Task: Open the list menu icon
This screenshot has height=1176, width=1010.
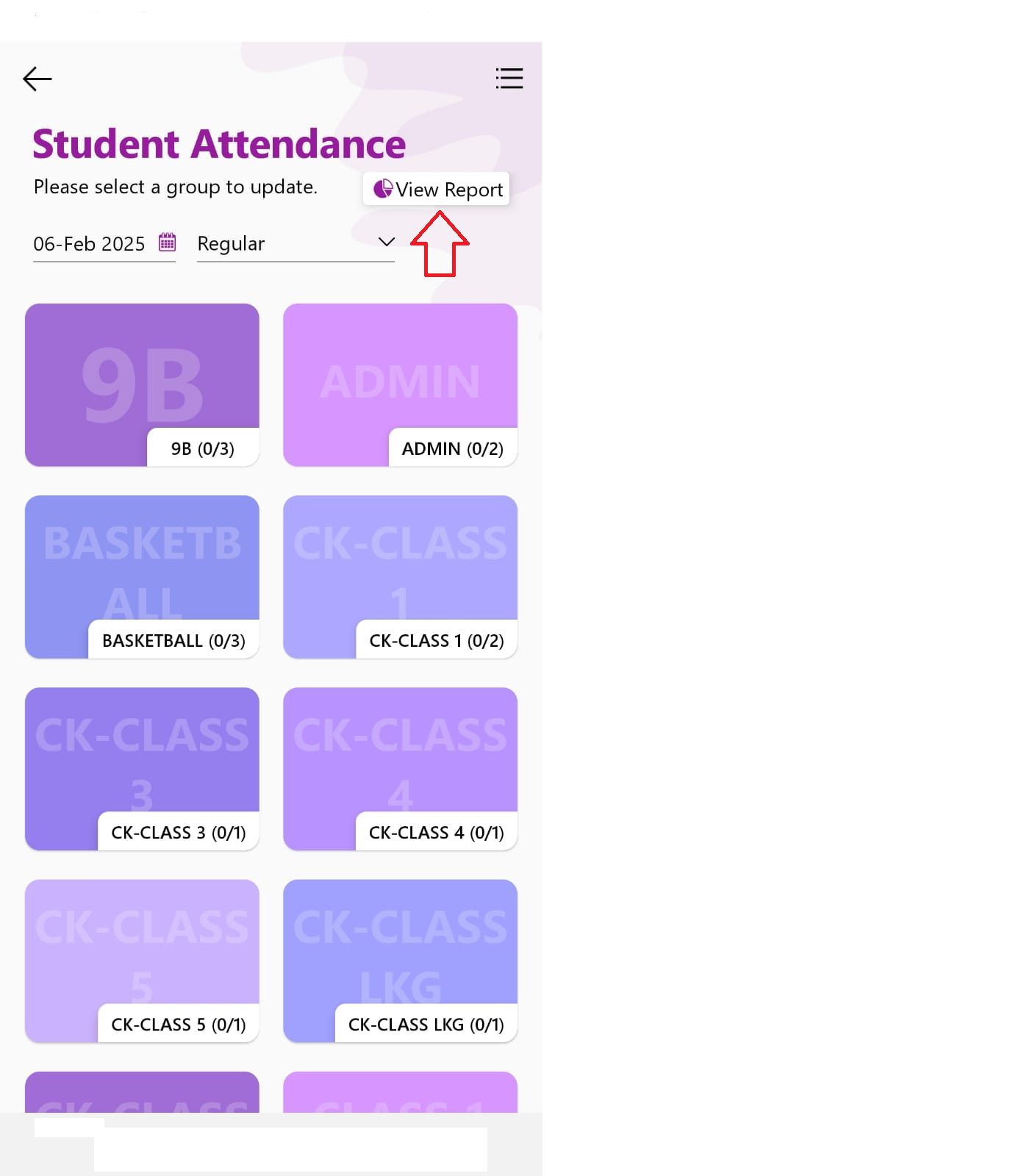Action: coord(509,79)
